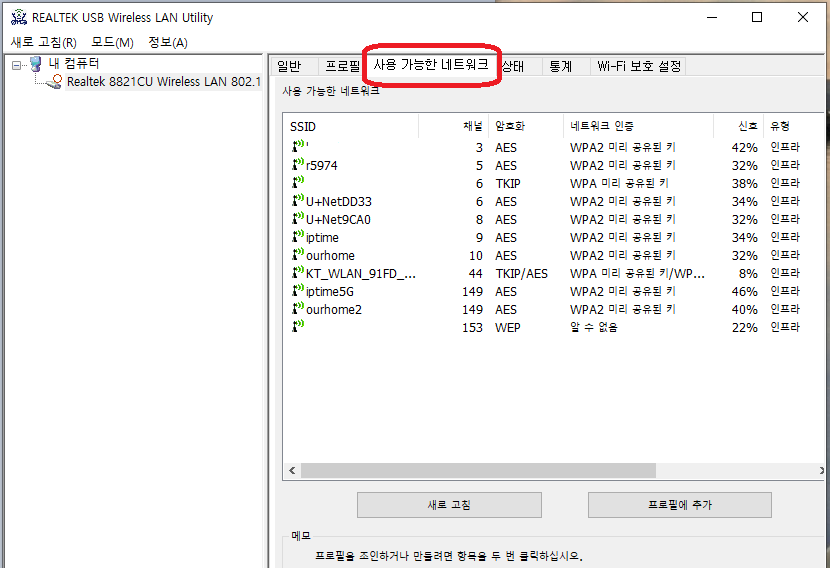
Task: Click the 40% signal value for ourhome2
Action: (x=744, y=310)
